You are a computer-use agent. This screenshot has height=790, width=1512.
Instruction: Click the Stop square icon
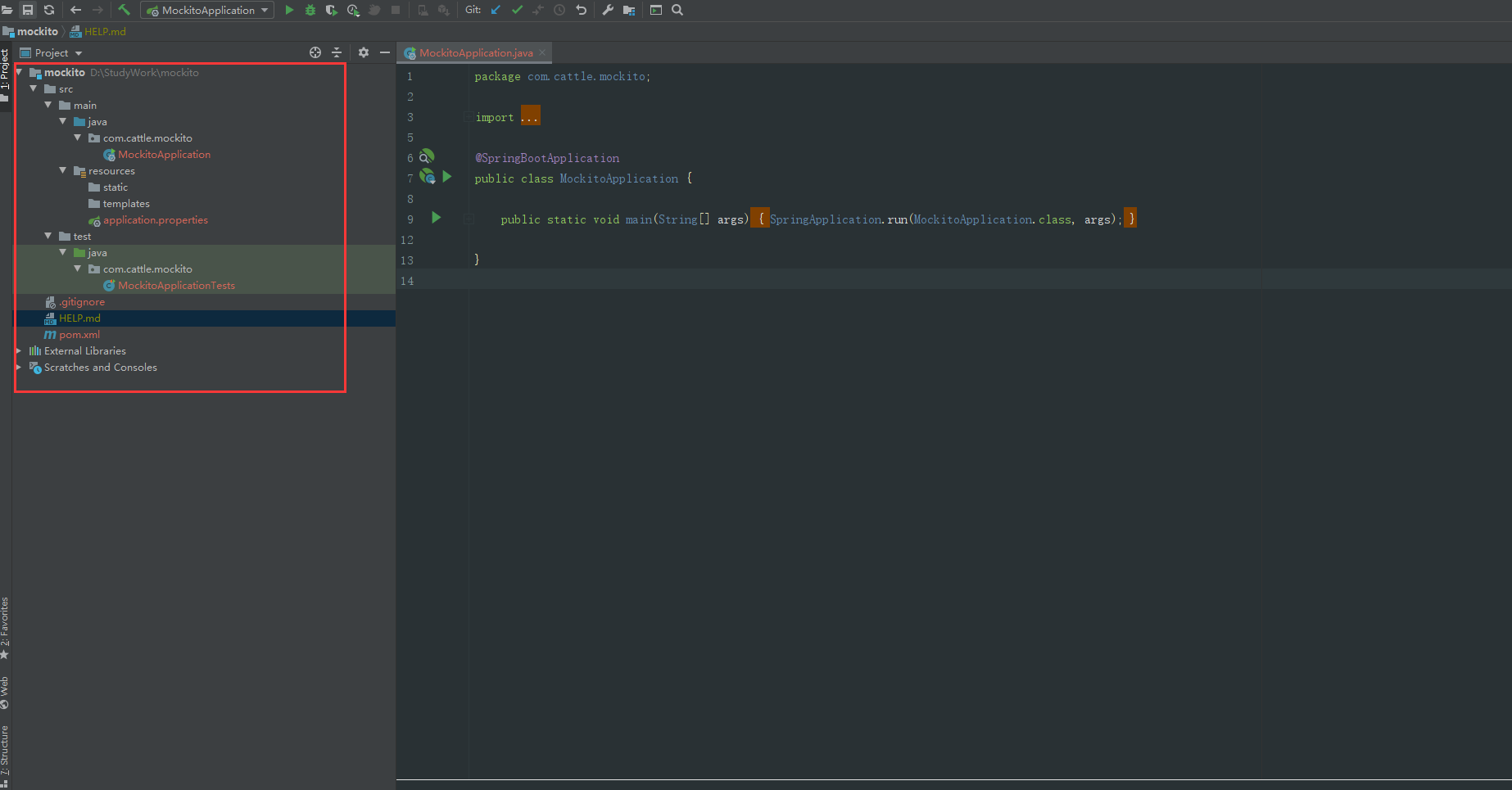[x=396, y=10]
